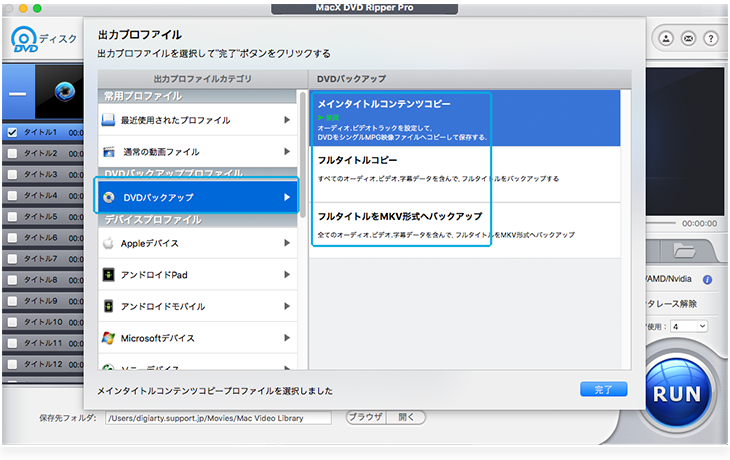Expand the Appleデバイス profile category
Screen dimensions: 730x460
coord(198,242)
